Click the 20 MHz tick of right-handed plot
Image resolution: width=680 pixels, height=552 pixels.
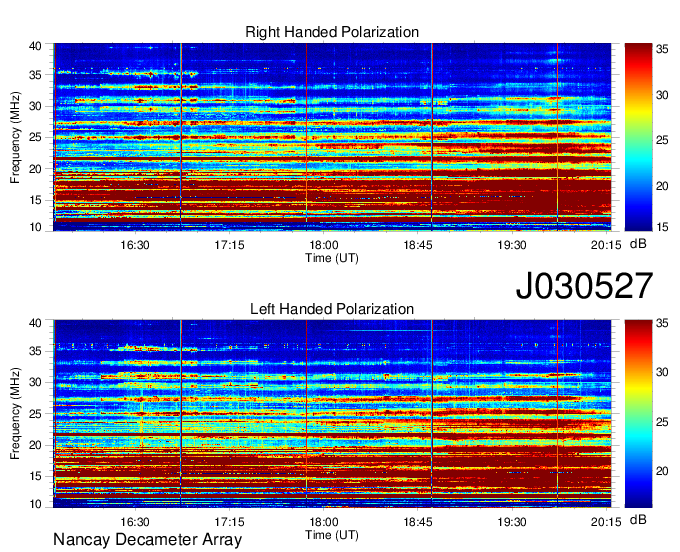point(35,169)
